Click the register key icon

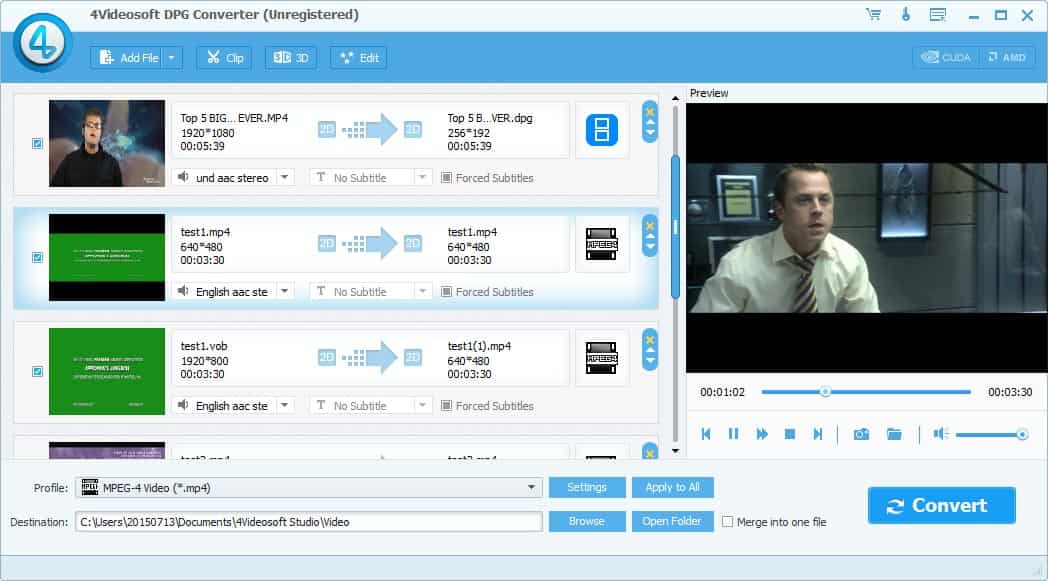pos(906,14)
